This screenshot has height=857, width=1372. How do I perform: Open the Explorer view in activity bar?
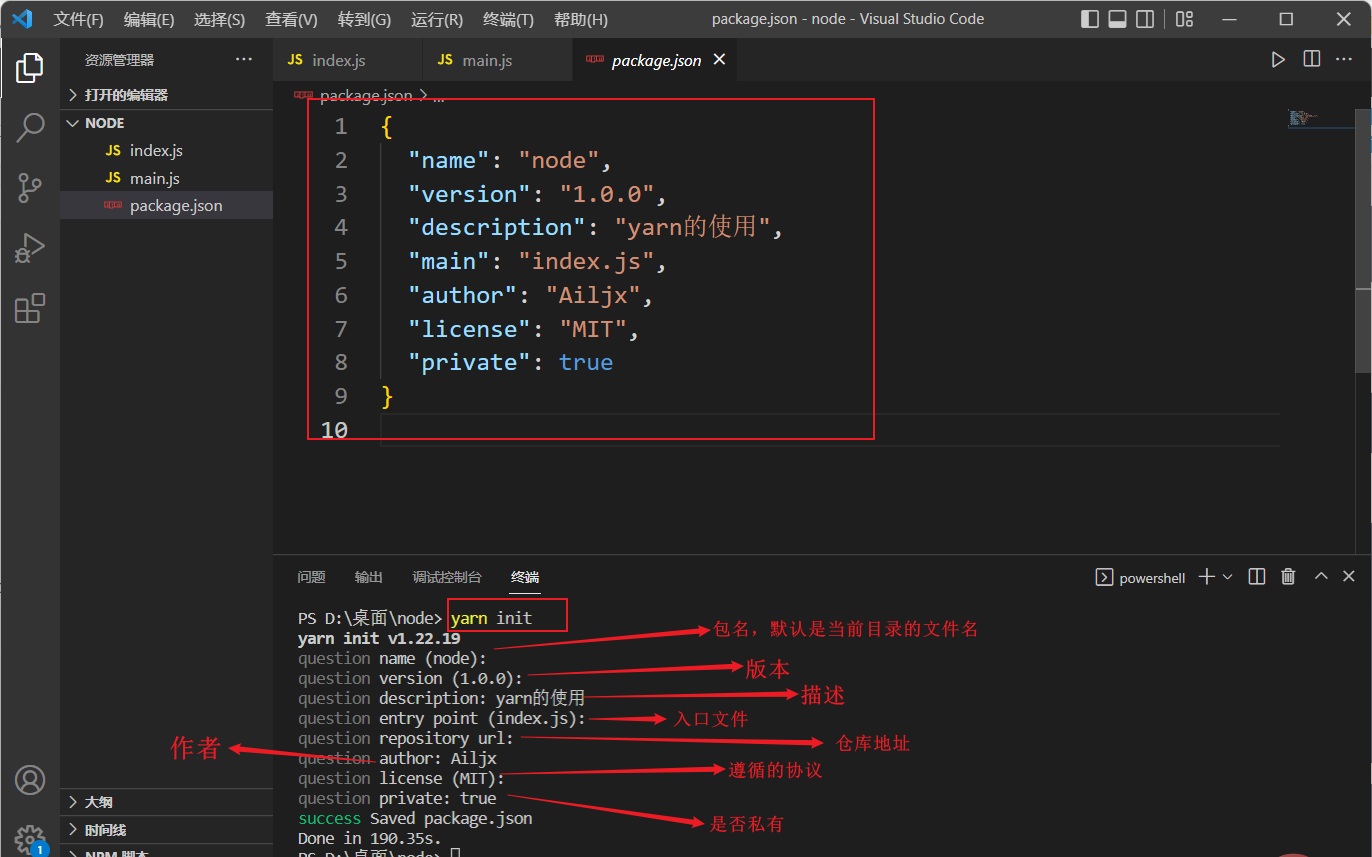(x=30, y=68)
